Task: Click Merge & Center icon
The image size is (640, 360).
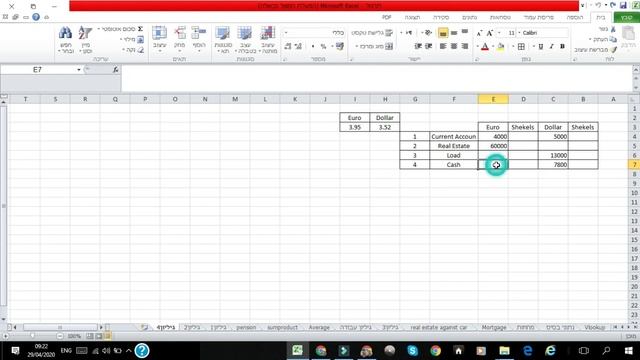Action: 389,47
